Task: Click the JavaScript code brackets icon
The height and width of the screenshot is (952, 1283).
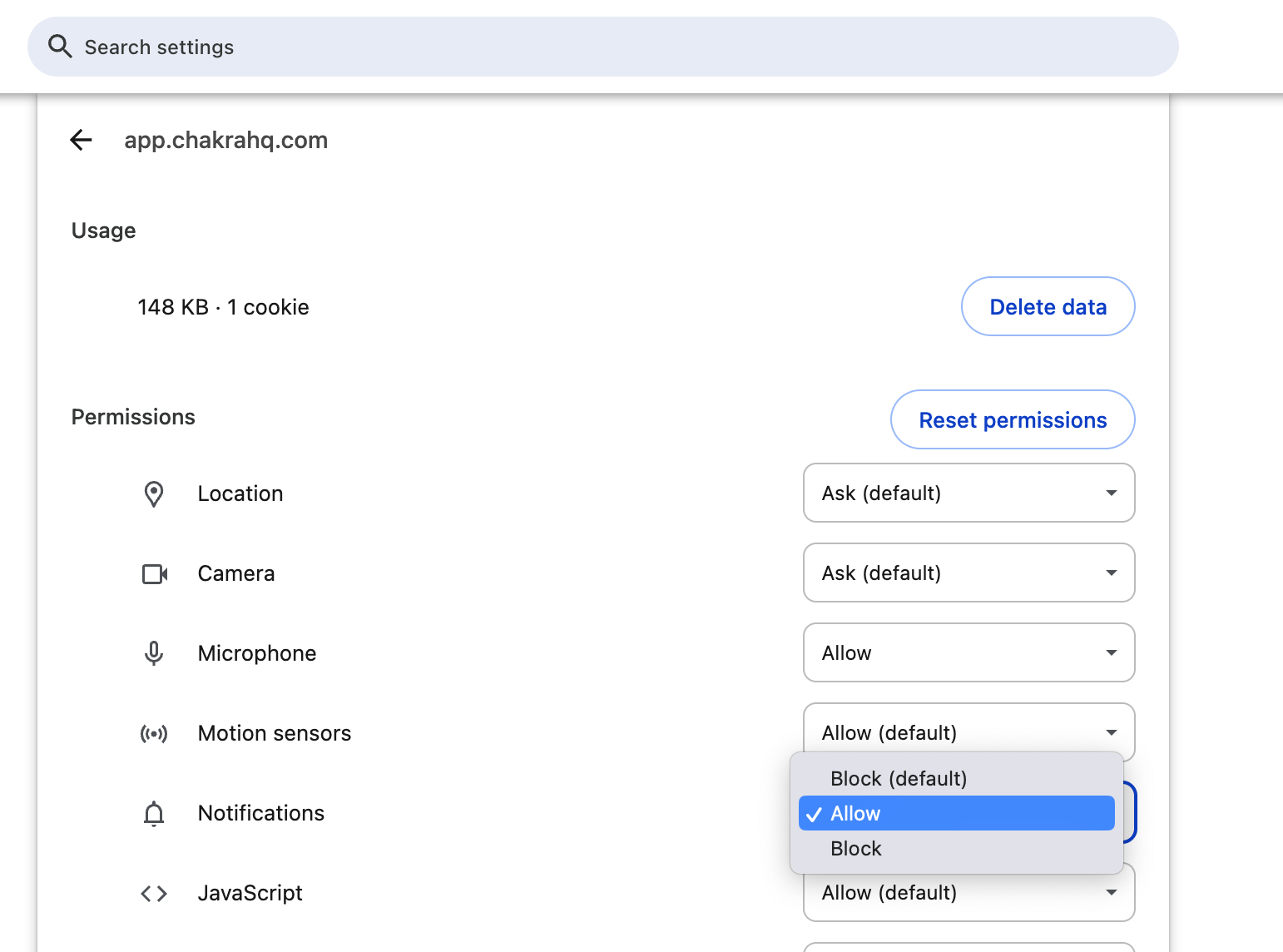Action: [x=154, y=893]
